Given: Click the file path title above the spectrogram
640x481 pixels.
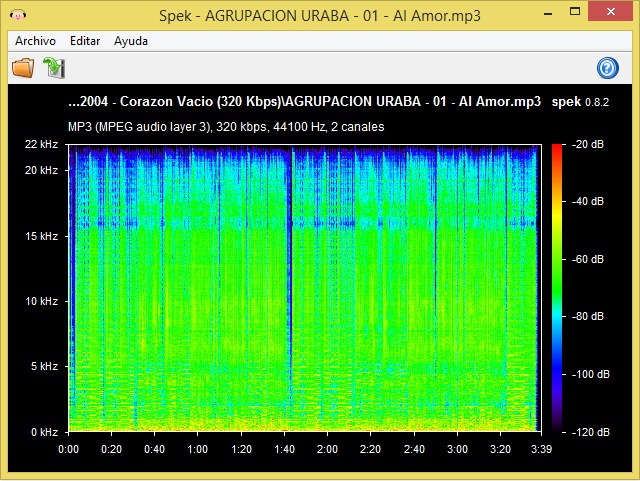Looking at the screenshot, I should (x=304, y=101).
